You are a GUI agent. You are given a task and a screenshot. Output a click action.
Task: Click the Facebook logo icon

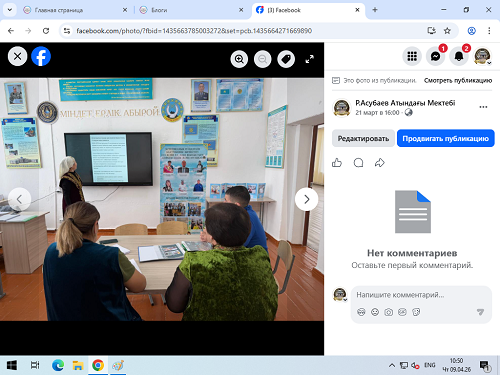tap(41, 56)
